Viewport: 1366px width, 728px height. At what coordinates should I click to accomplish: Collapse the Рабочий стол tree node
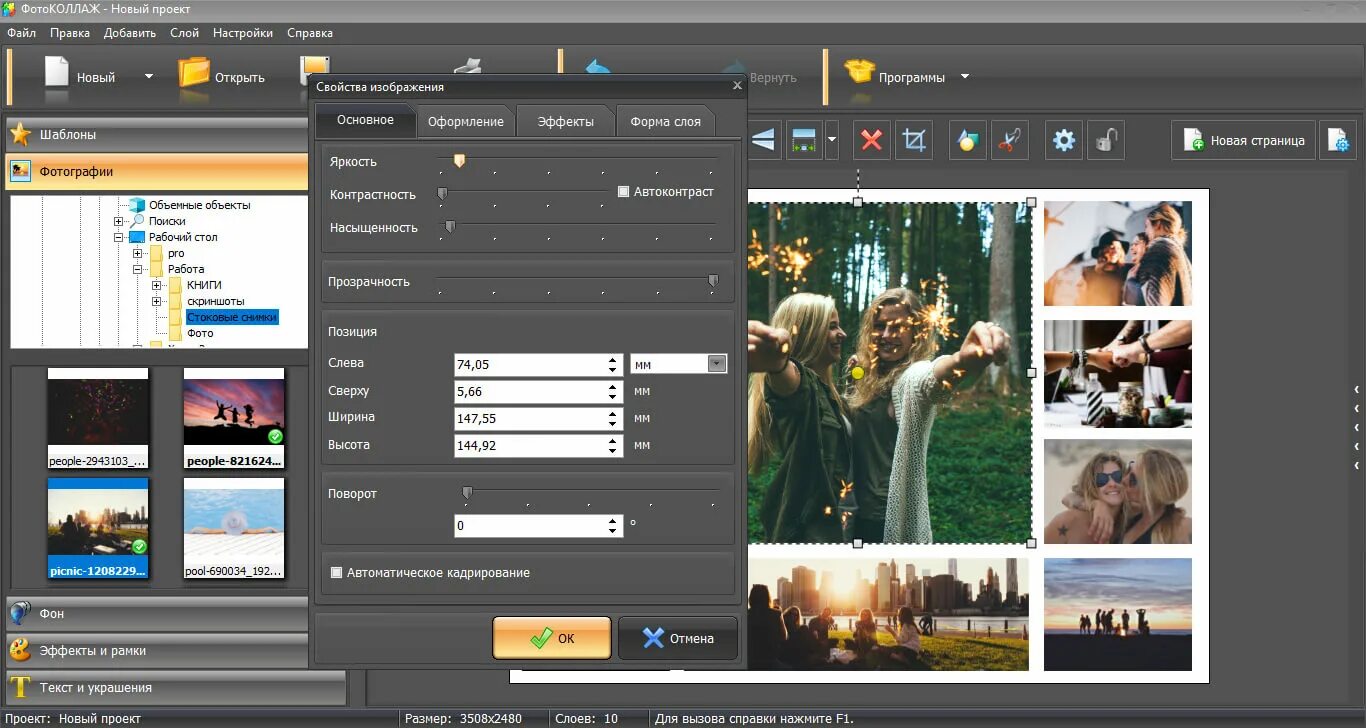118,237
